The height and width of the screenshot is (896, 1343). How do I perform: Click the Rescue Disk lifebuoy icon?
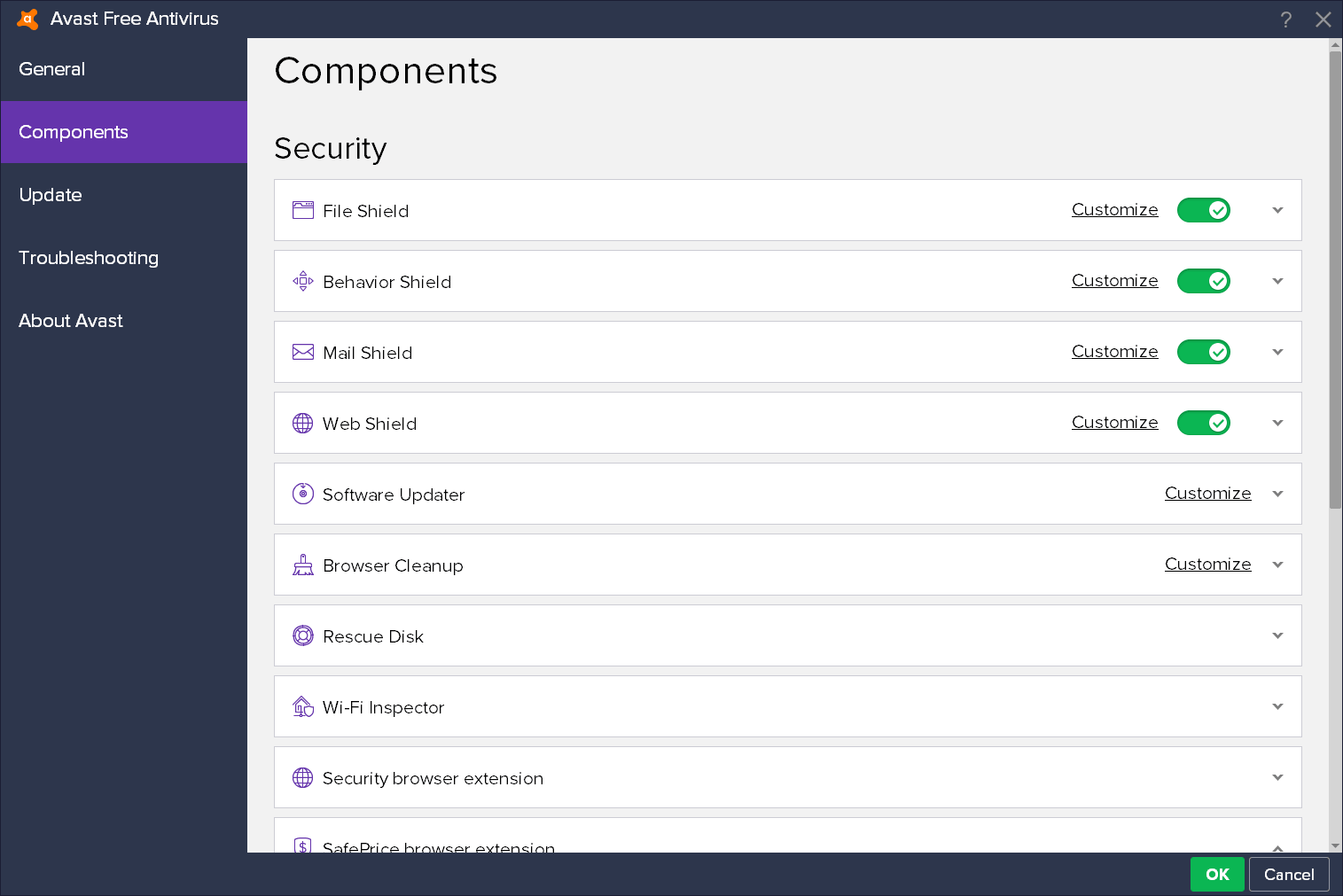pos(303,635)
